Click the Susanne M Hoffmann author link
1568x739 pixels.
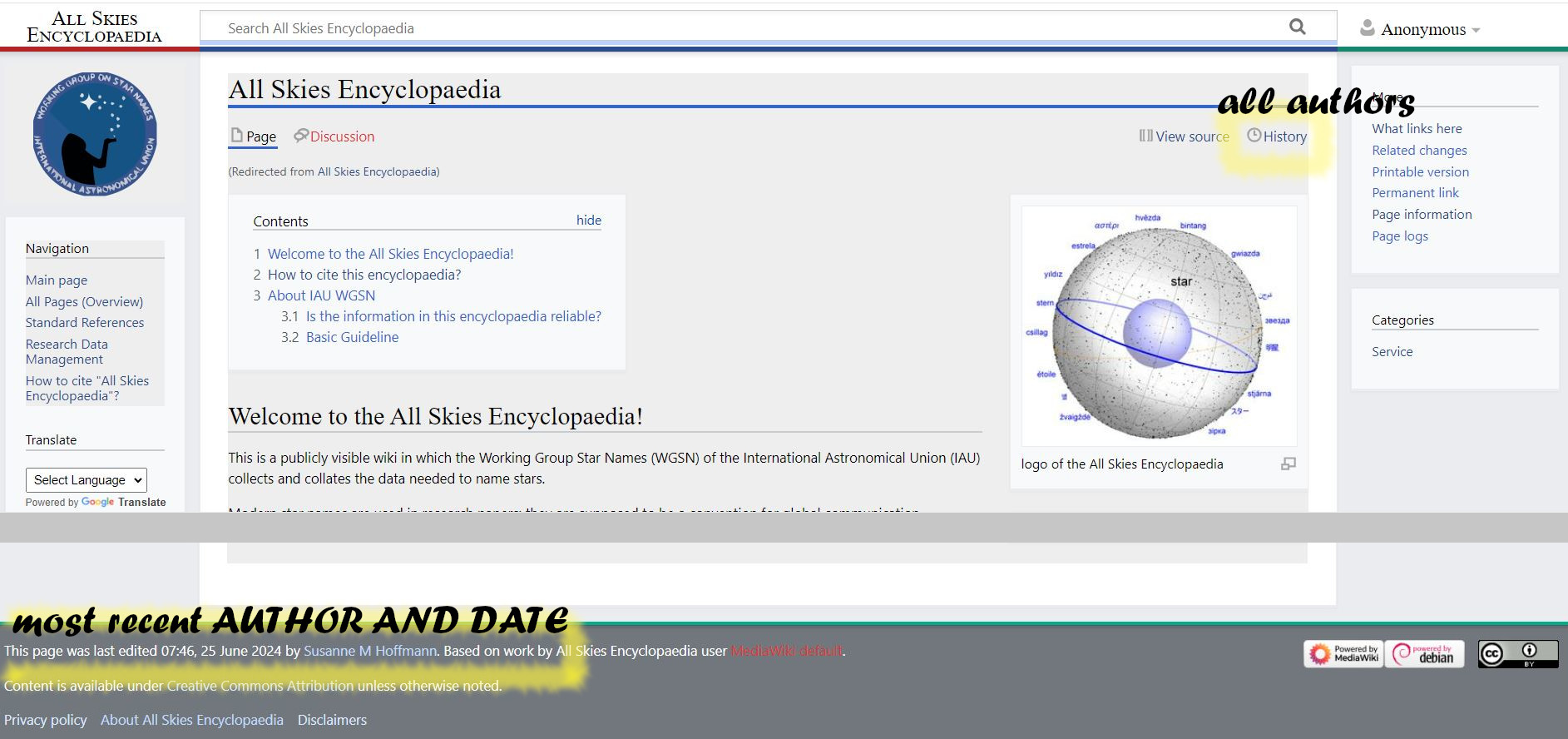[x=369, y=651]
